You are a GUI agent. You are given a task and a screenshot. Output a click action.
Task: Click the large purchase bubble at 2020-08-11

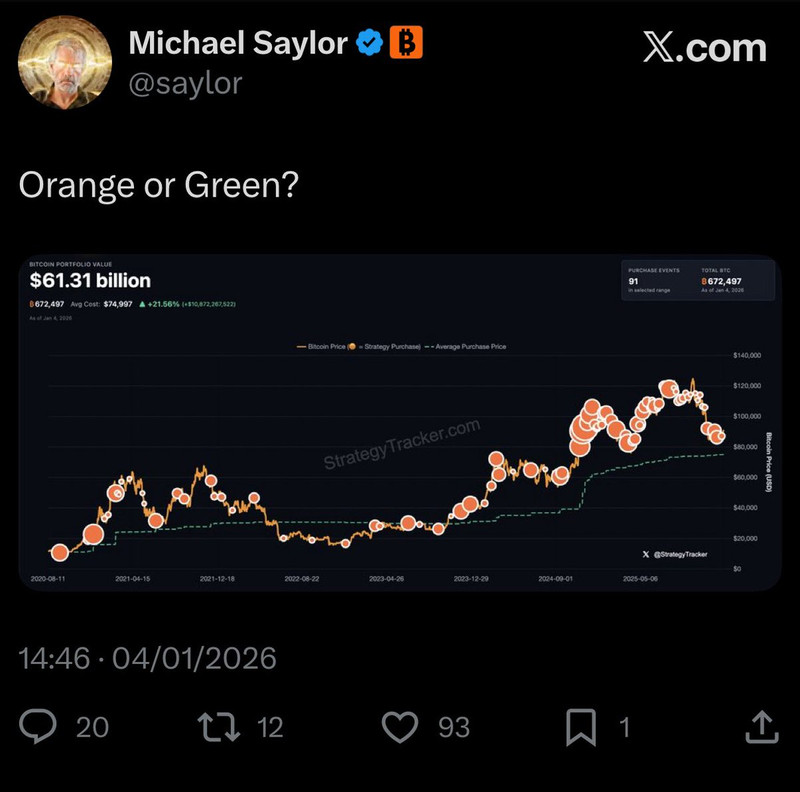(59, 552)
